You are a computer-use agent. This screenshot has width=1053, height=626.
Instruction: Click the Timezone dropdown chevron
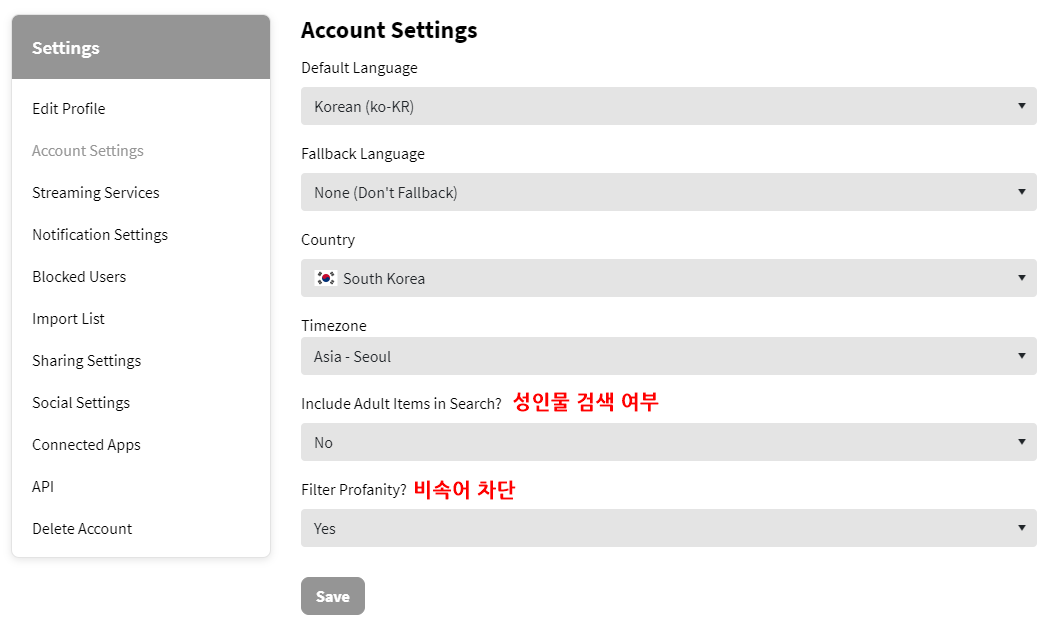(1022, 356)
